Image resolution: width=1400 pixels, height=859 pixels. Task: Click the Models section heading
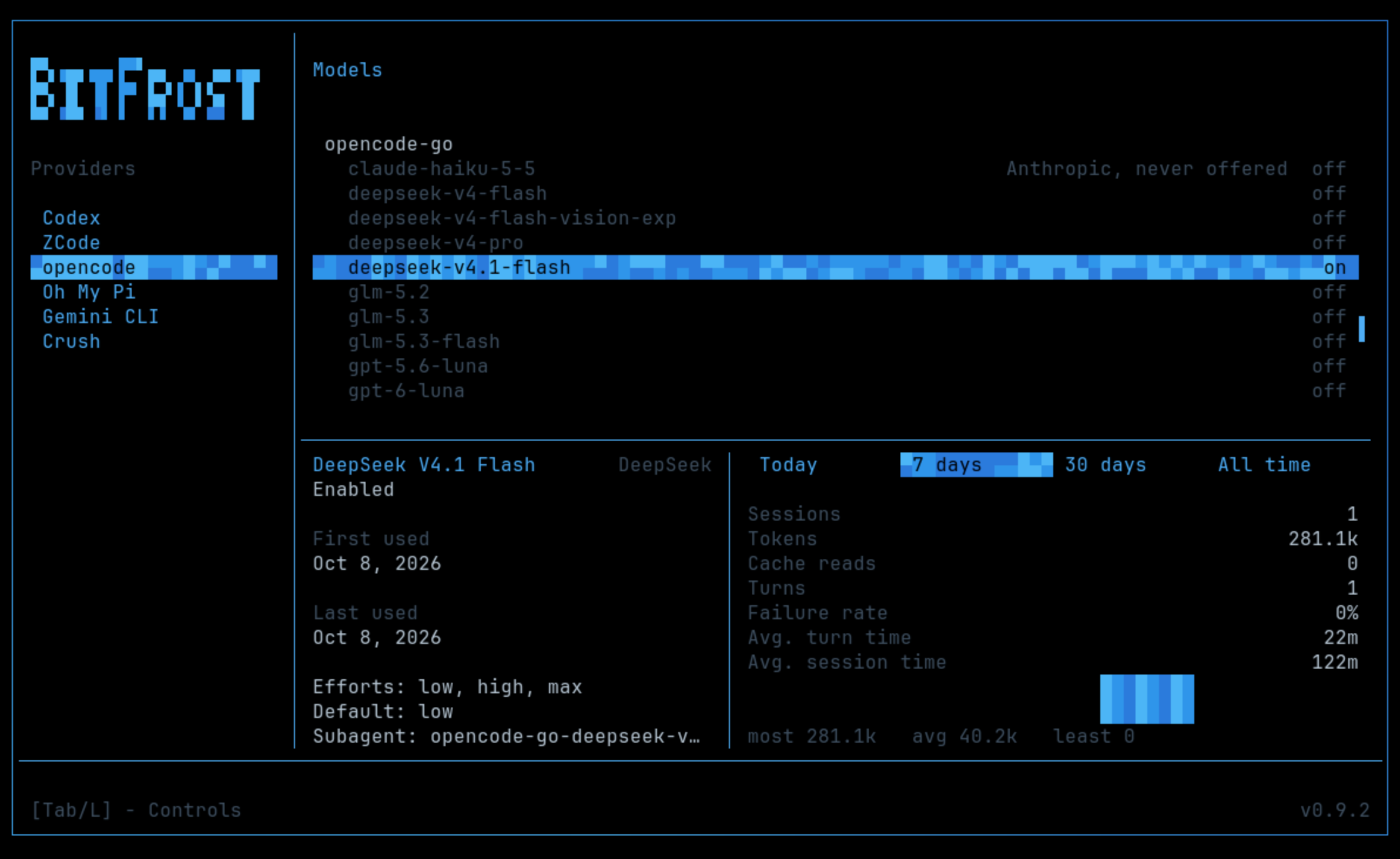coord(347,70)
